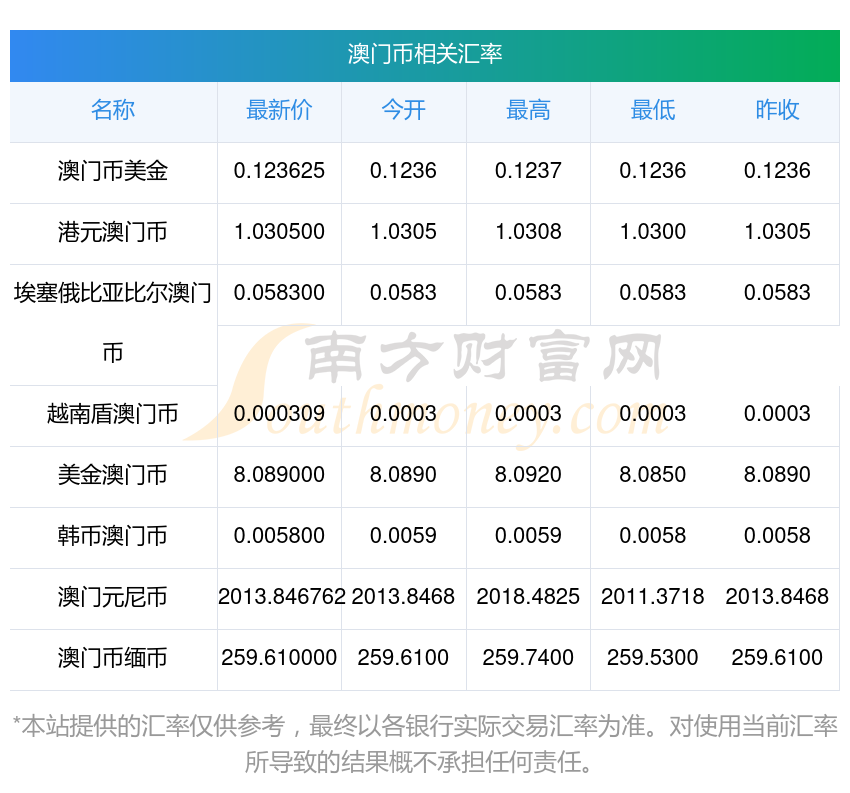850x793 pixels.
Task: Click the 最低 column header
Action: pyautogui.click(x=653, y=110)
